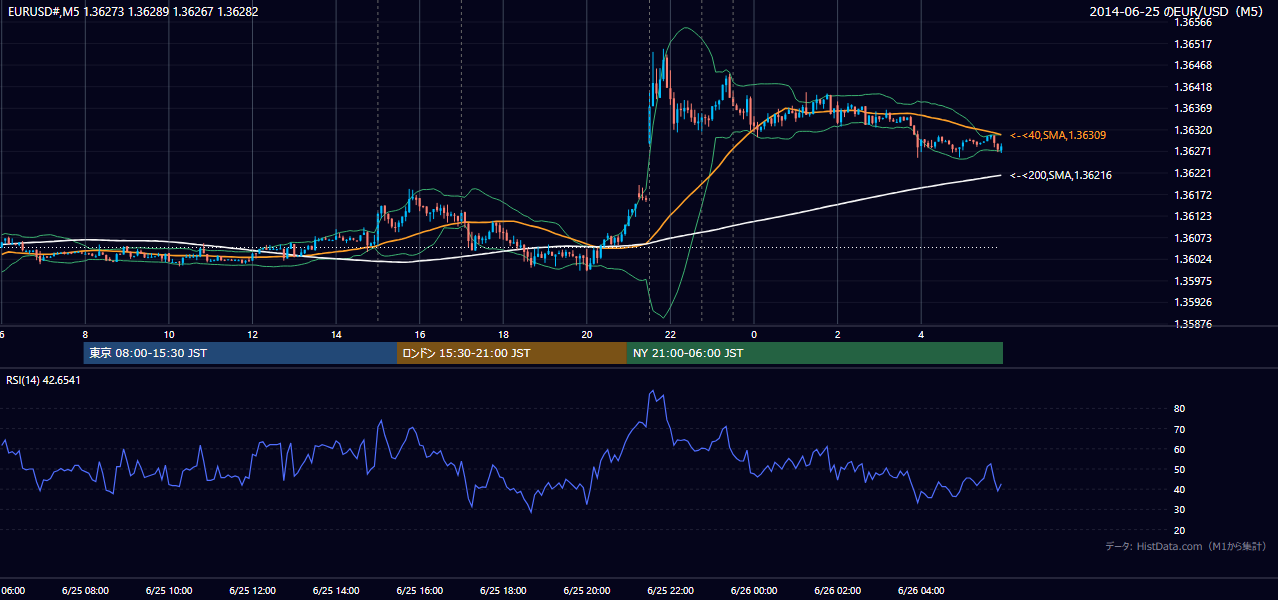1278x600 pixels.
Task: Click price axis label 1.36073
Action: tap(1193, 238)
